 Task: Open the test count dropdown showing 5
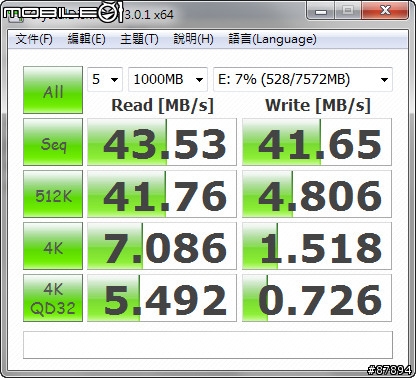point(105,79)
